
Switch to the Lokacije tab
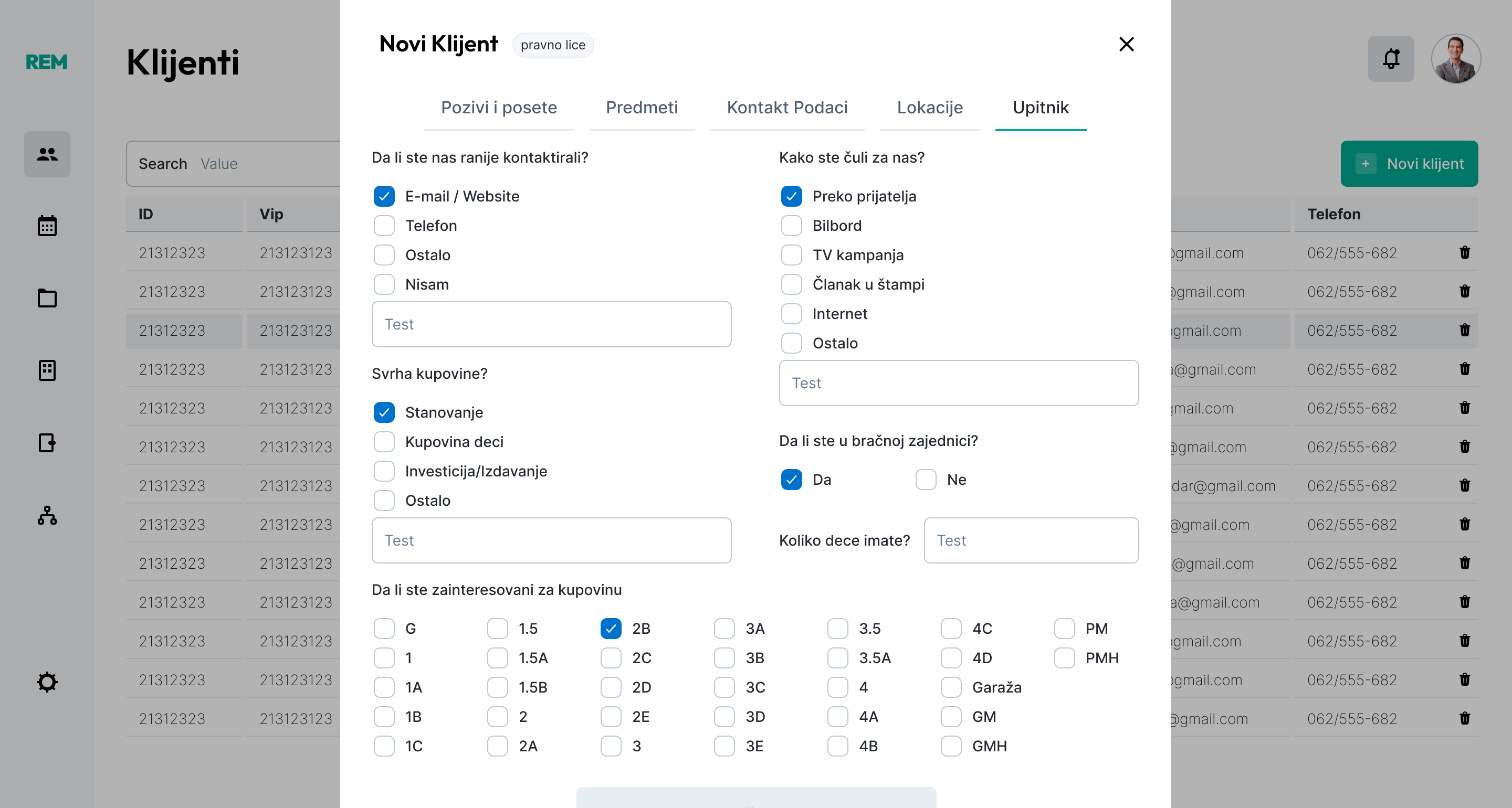point(930,108)
